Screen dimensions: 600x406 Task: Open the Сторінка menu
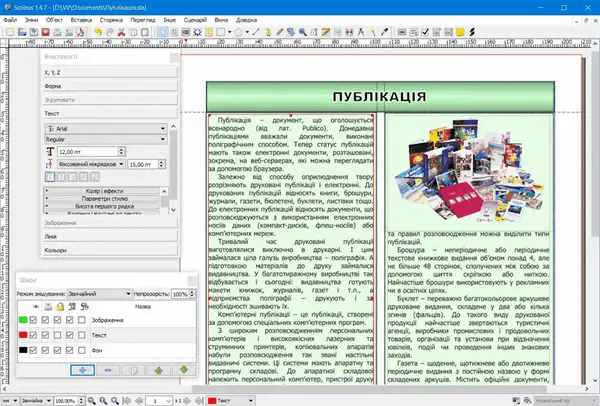111,20
